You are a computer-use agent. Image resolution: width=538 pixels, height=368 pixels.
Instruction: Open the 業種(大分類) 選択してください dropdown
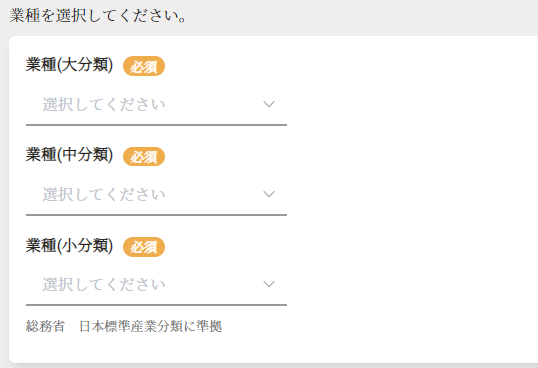click(x=156, y=104)
